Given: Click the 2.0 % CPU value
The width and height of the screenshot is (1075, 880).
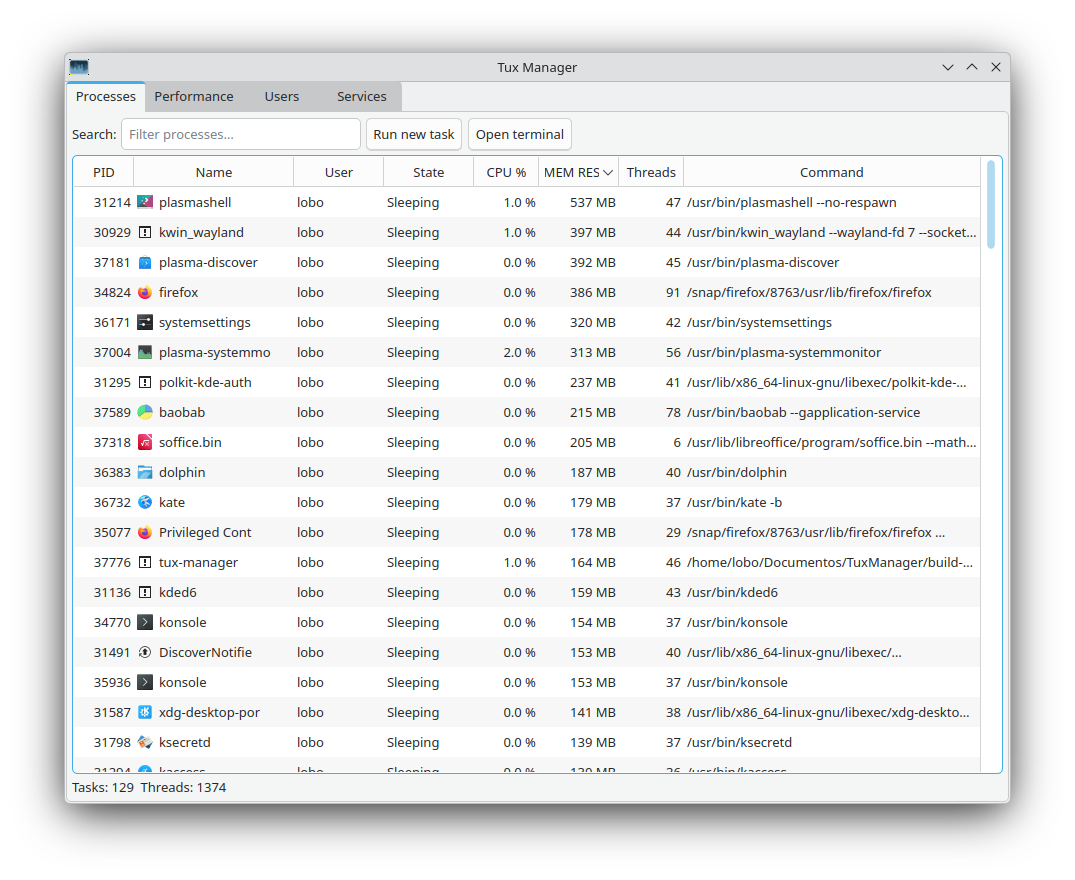Looking at the screenshot, I should point(519,352).
